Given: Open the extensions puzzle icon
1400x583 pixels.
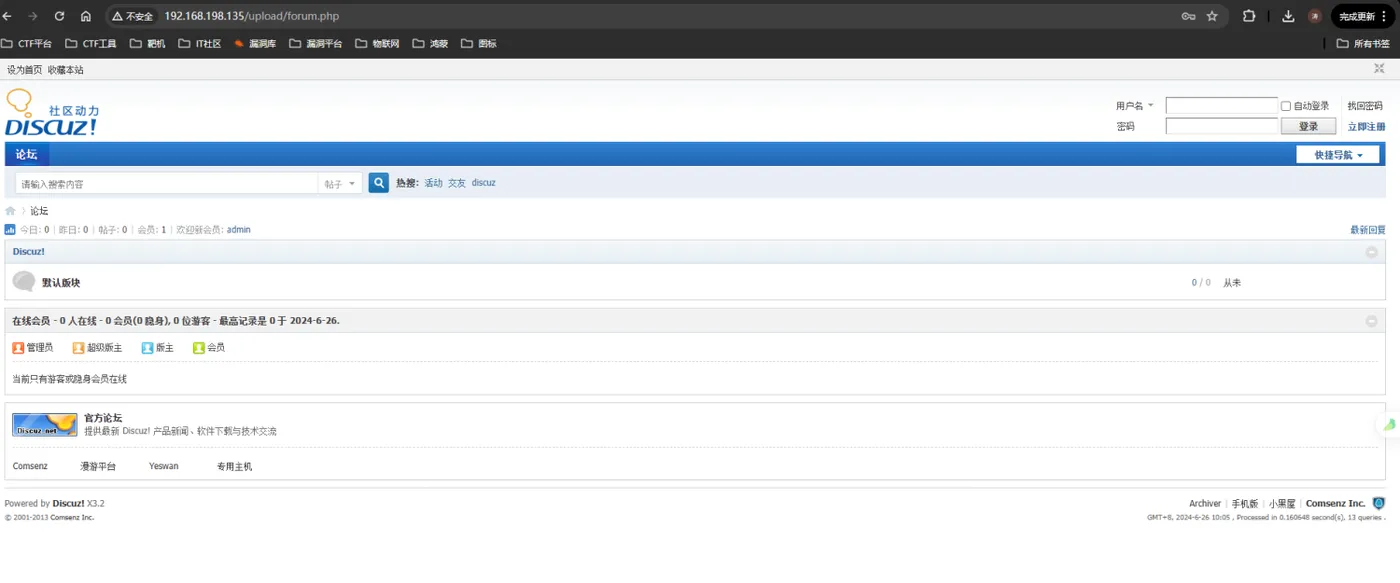Looking at the screenshot, I should [x=1249, y=16].
